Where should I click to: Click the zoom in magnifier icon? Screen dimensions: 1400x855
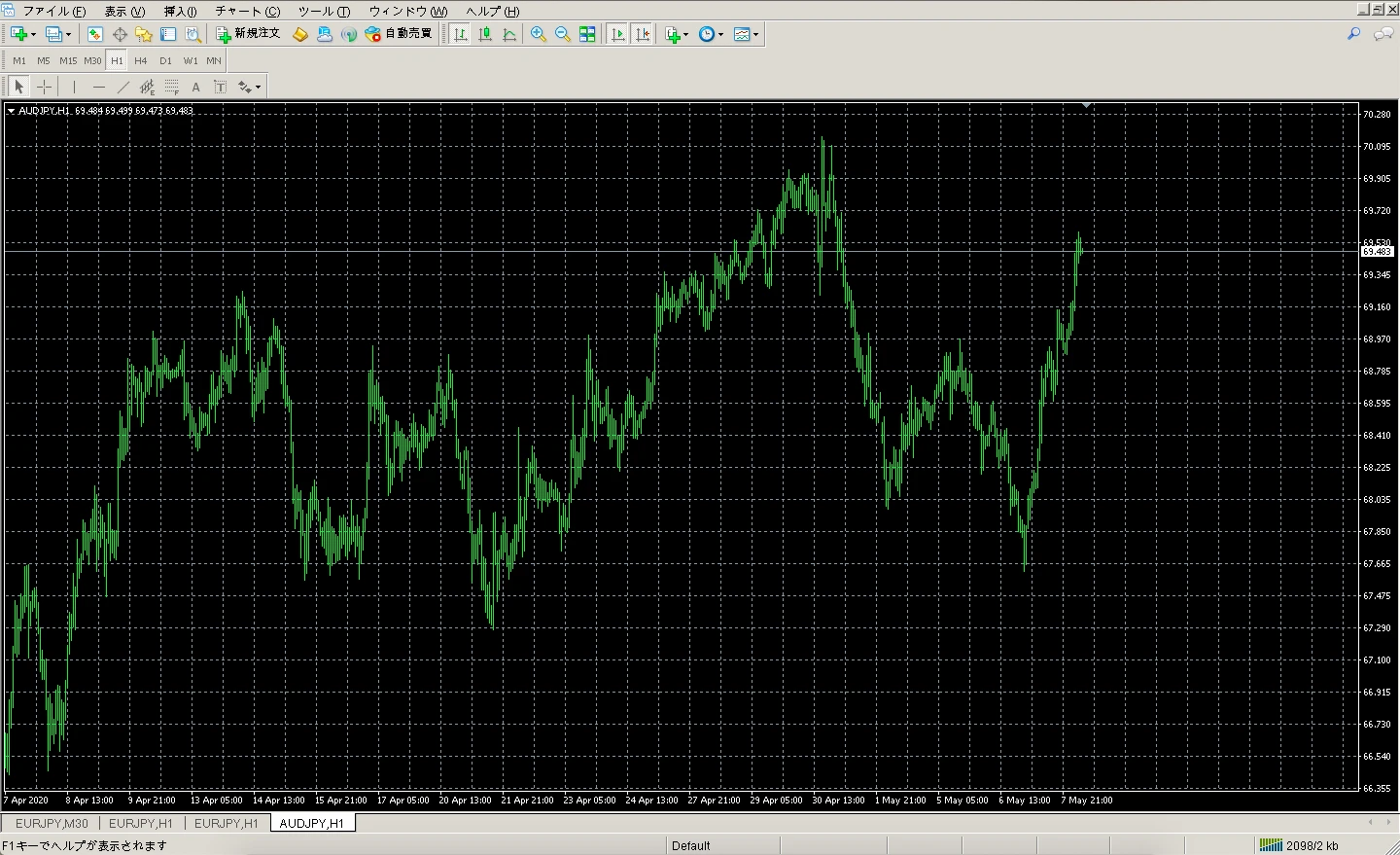click(x=538, y=34)
